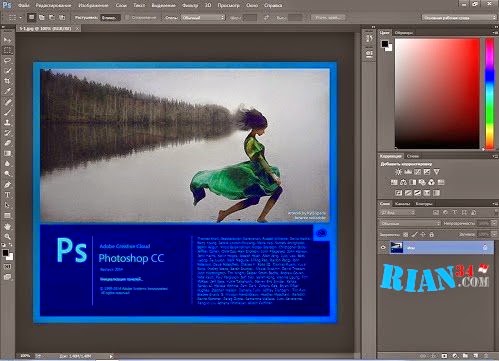This screenshot has width=499, height=361.
Task: Select the Zoom magnifier tool
Action: tap(7, 237)
